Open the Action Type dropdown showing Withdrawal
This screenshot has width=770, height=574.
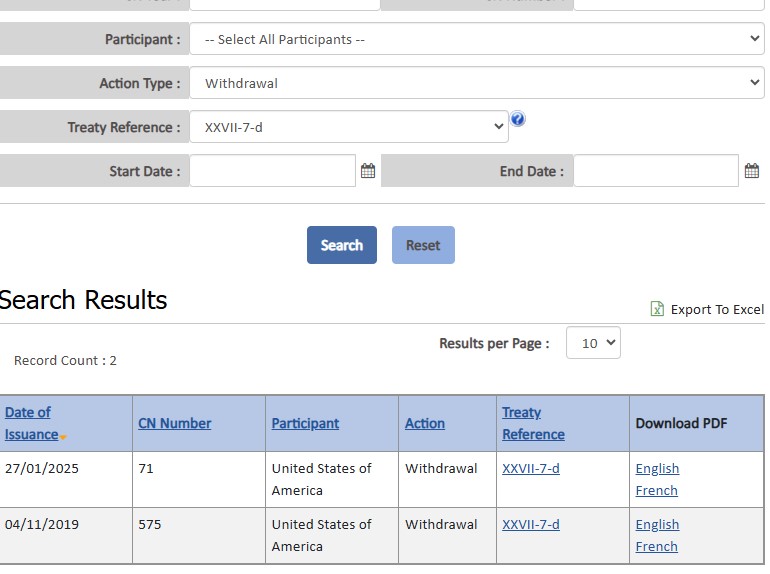477,83
